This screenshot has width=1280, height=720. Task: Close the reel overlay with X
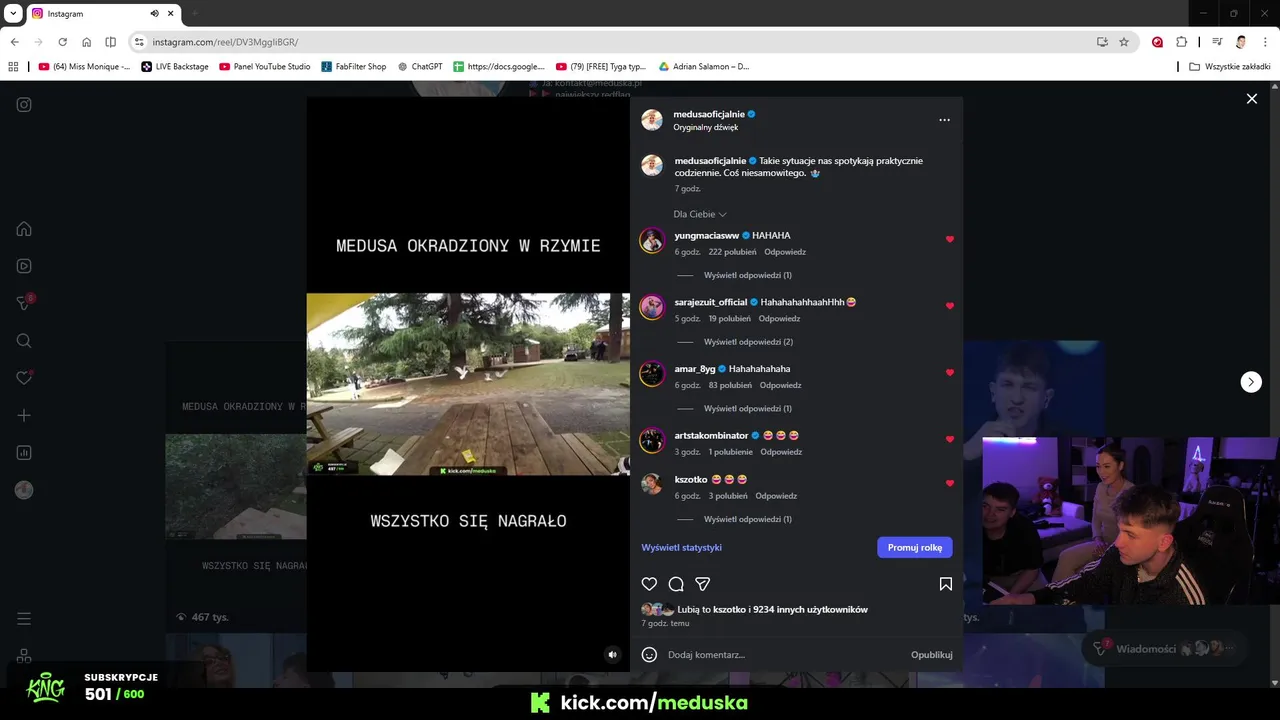[1251, 98]
